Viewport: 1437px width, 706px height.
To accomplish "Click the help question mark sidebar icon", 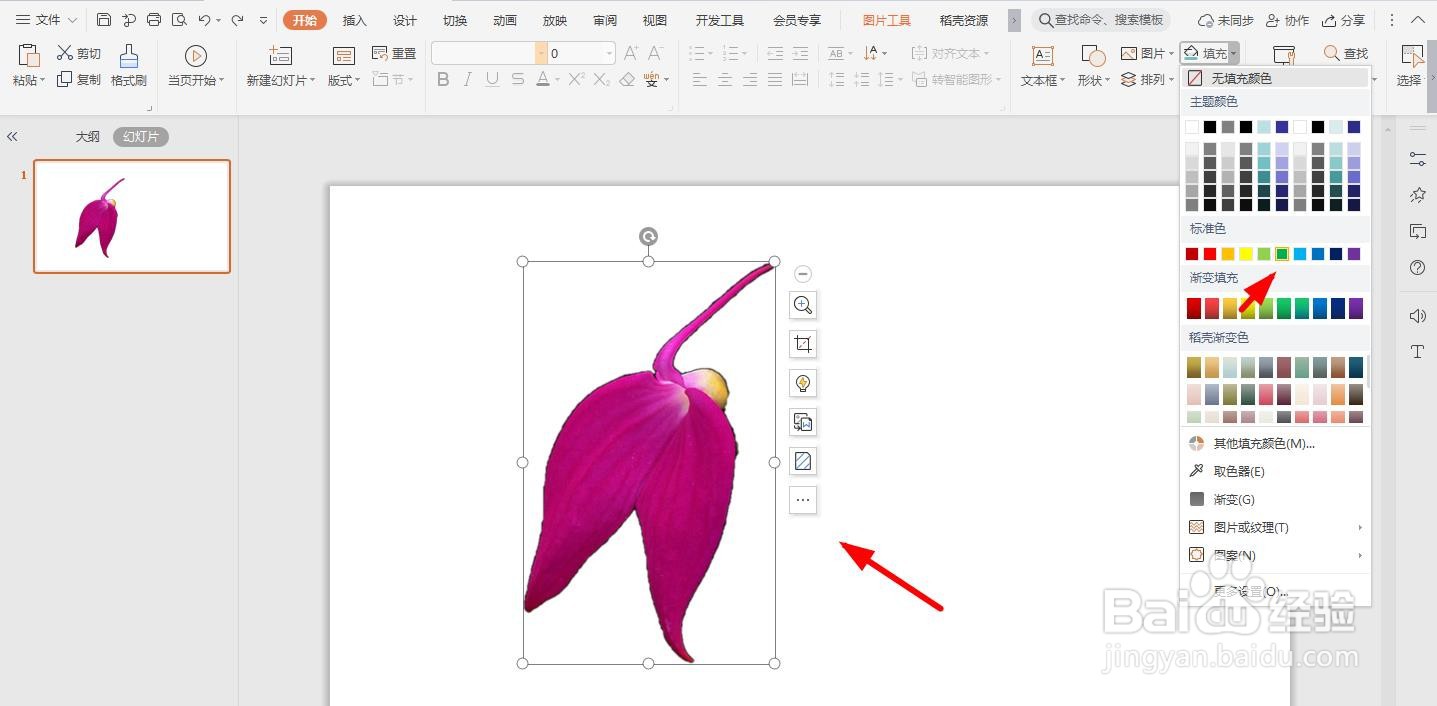I will point(1417,267).
